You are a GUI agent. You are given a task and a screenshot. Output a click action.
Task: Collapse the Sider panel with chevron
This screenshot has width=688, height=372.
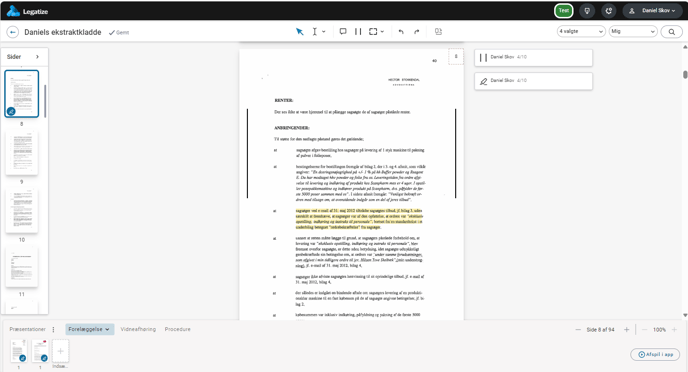37,57
